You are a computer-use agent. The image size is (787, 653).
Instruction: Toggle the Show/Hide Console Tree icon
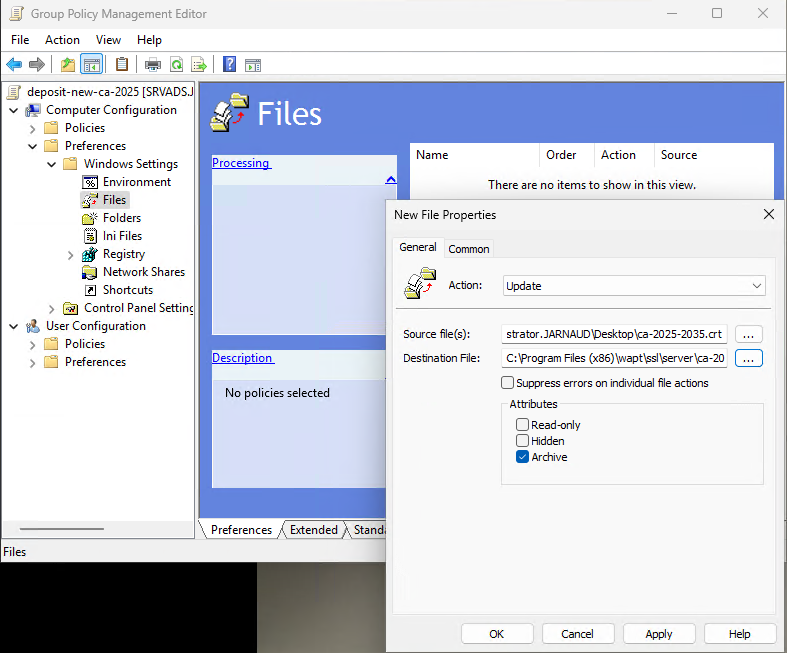click(91, 65)
